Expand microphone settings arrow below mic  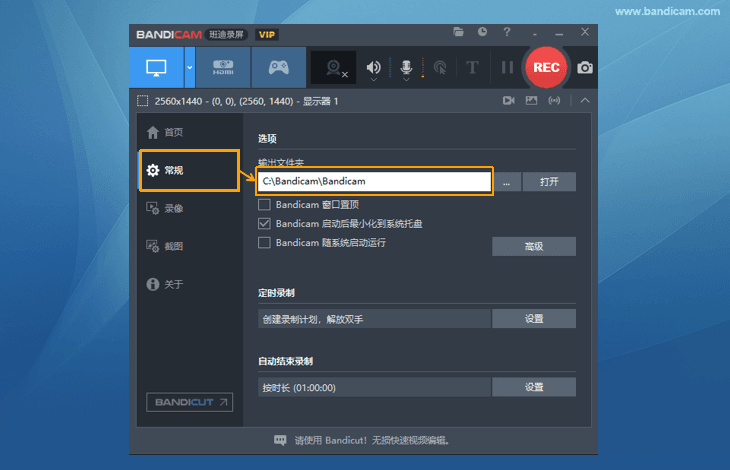click(406, 80)
